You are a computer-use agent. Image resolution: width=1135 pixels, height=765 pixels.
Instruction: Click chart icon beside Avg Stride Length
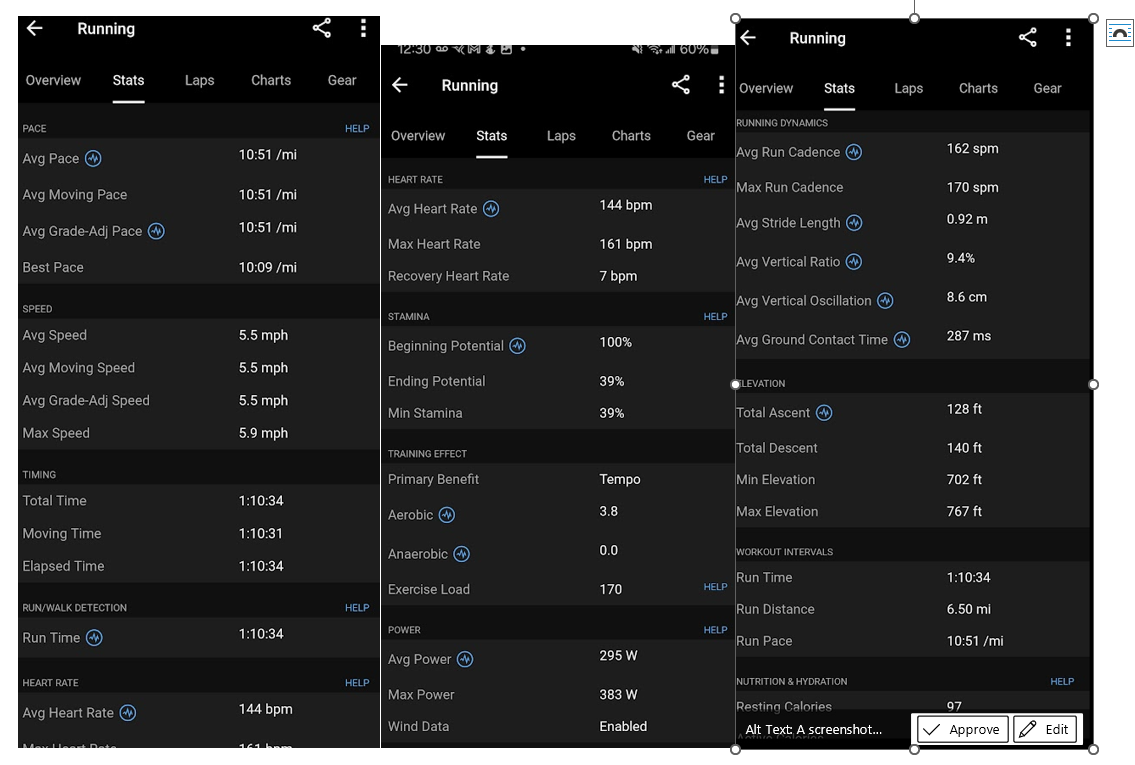coord(854,223)
